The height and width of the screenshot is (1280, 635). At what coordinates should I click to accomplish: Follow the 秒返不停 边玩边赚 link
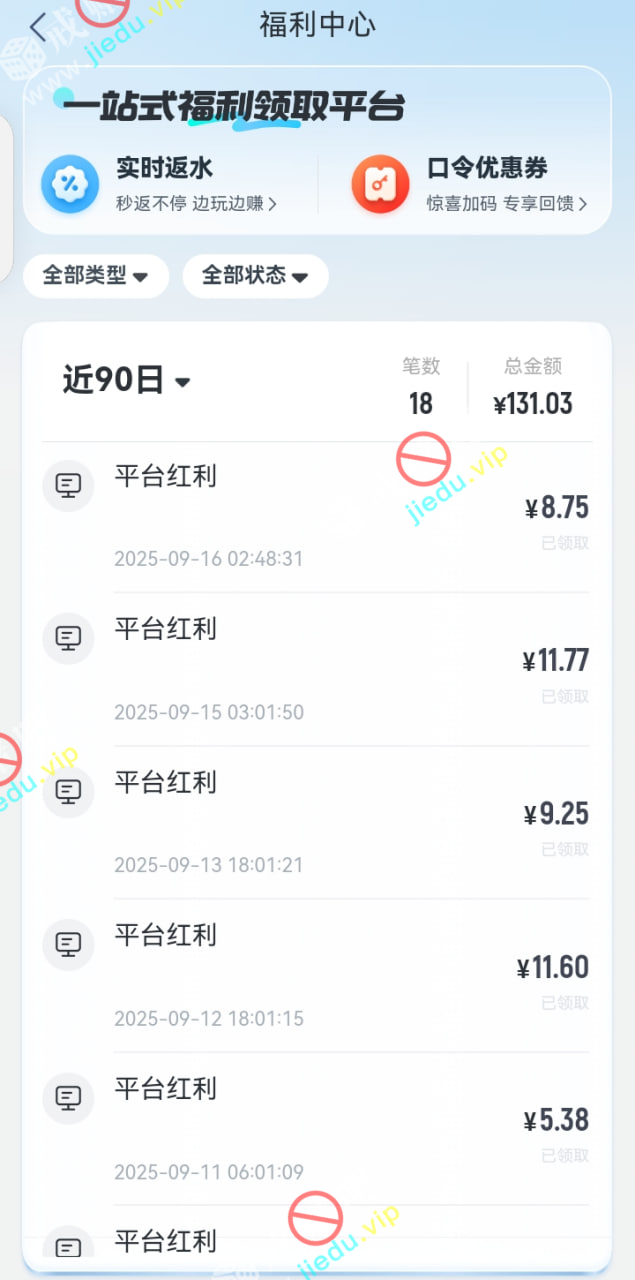[x=196, y=204]
